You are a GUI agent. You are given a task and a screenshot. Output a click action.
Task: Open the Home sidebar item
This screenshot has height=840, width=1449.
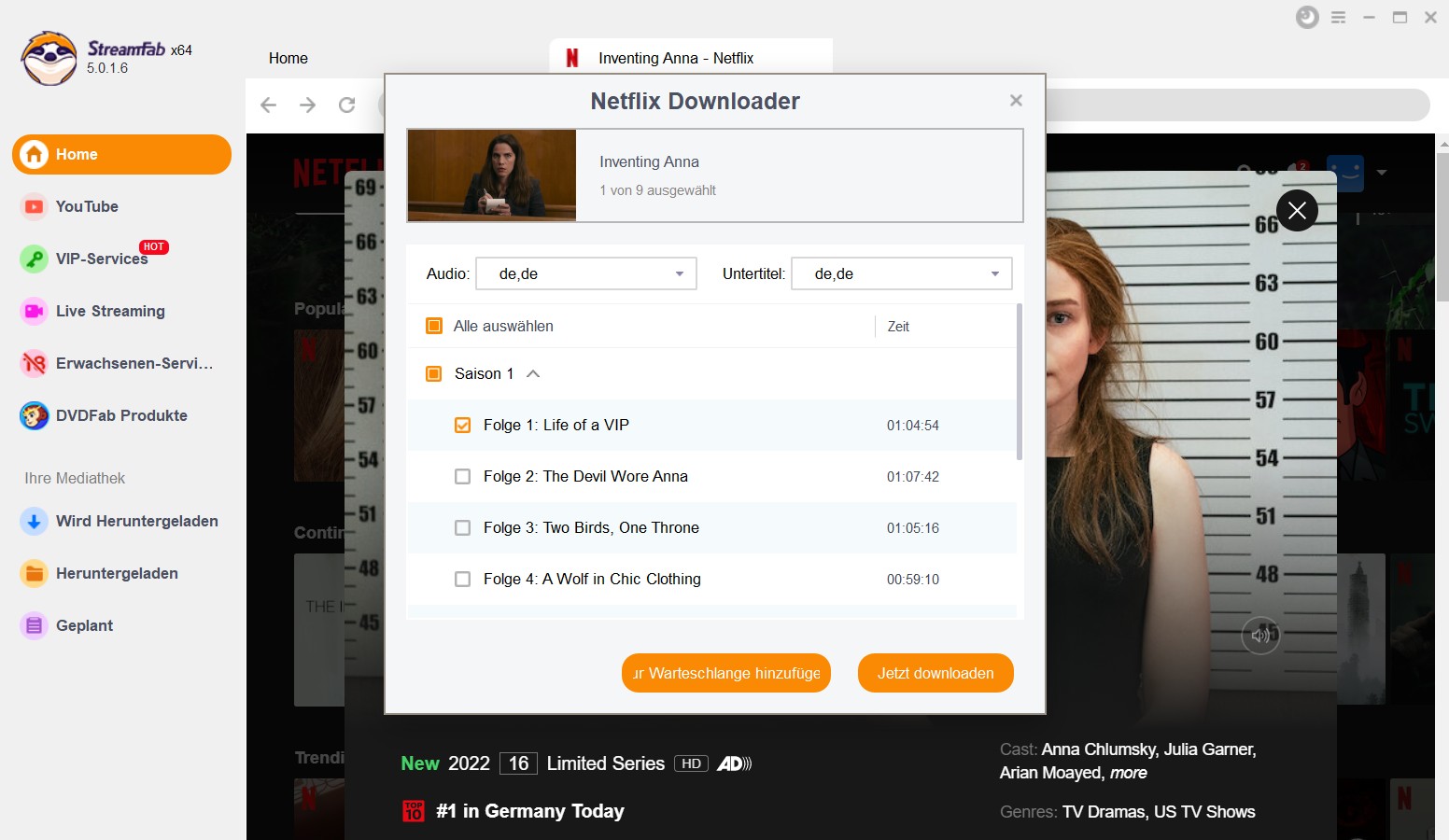(121, 154)
